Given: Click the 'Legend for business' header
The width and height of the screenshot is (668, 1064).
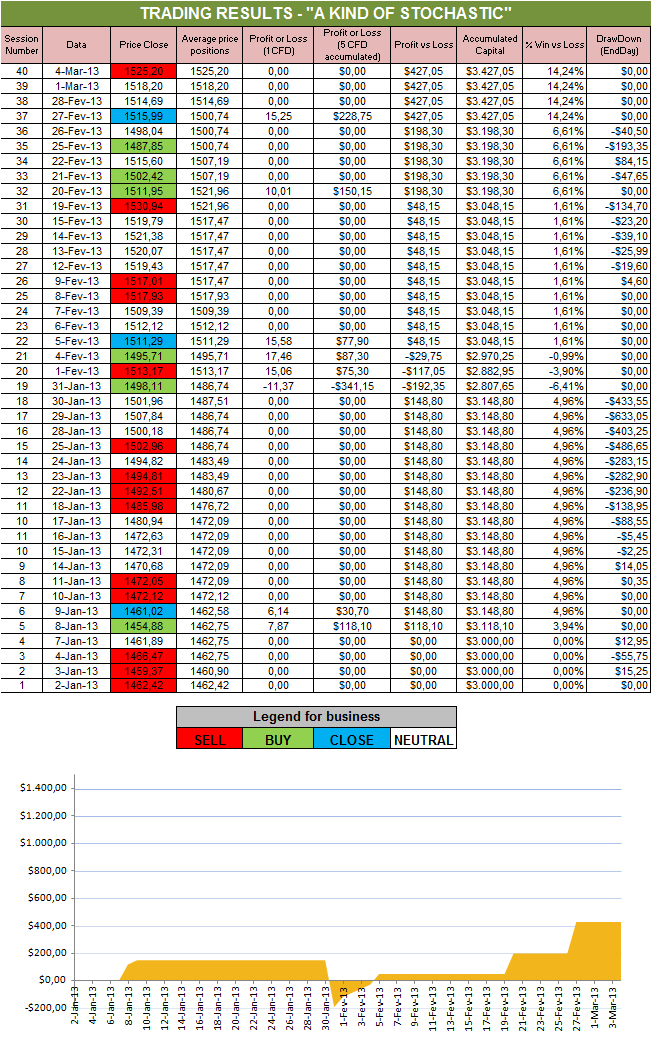Looking at the screenshot, I should [316, 717].
